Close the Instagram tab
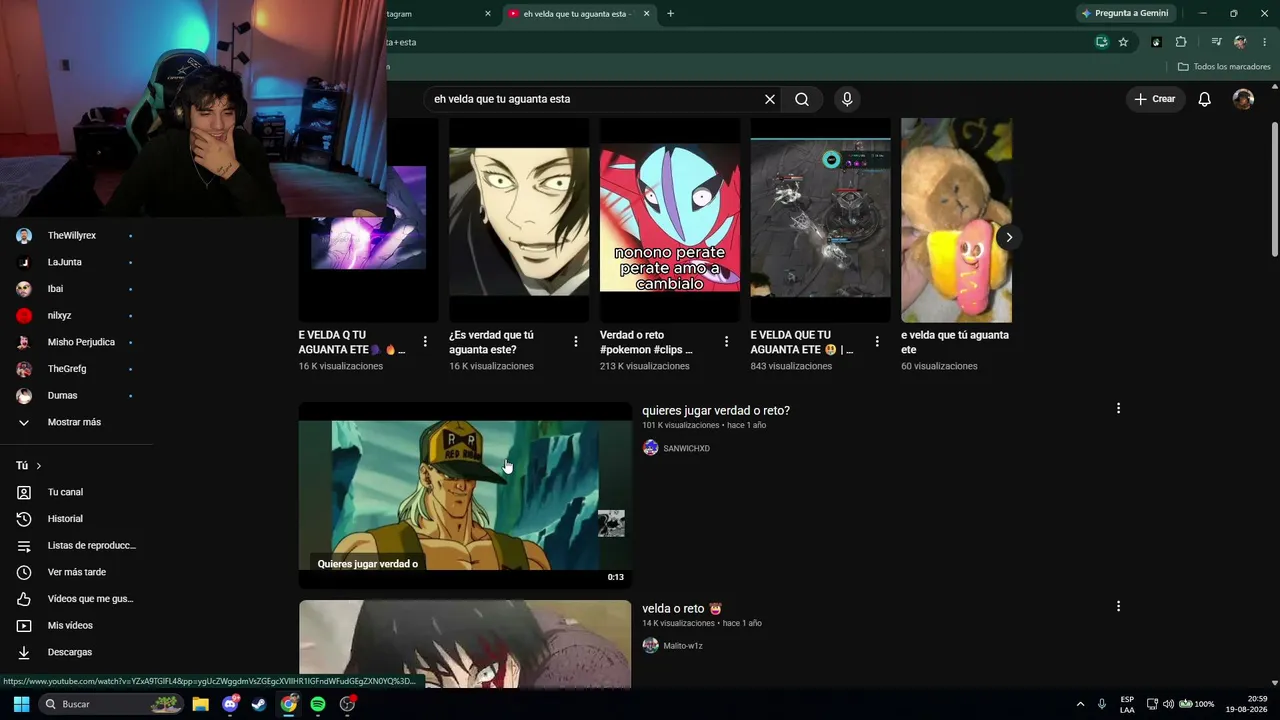Image resolution: width=1280 pixels, height=720 pixels. pyautogui.click(x=488, y=14)
